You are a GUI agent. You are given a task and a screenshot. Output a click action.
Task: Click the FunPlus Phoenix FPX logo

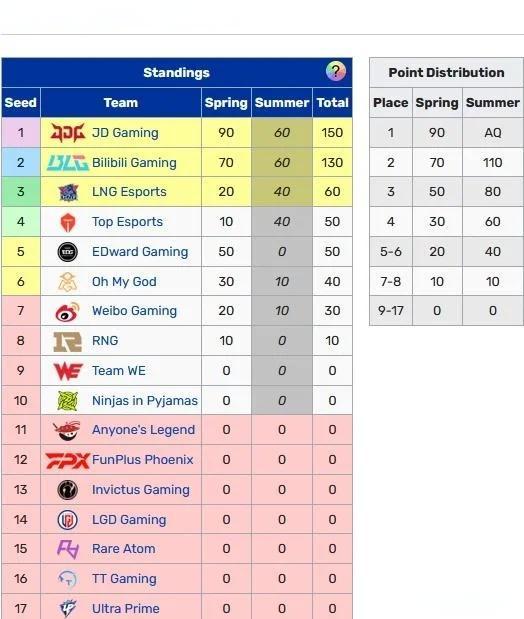point(68,460)
